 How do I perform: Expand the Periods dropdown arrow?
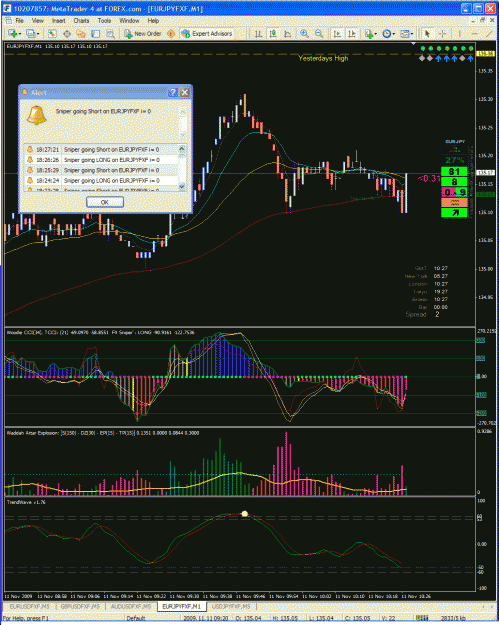394,34
